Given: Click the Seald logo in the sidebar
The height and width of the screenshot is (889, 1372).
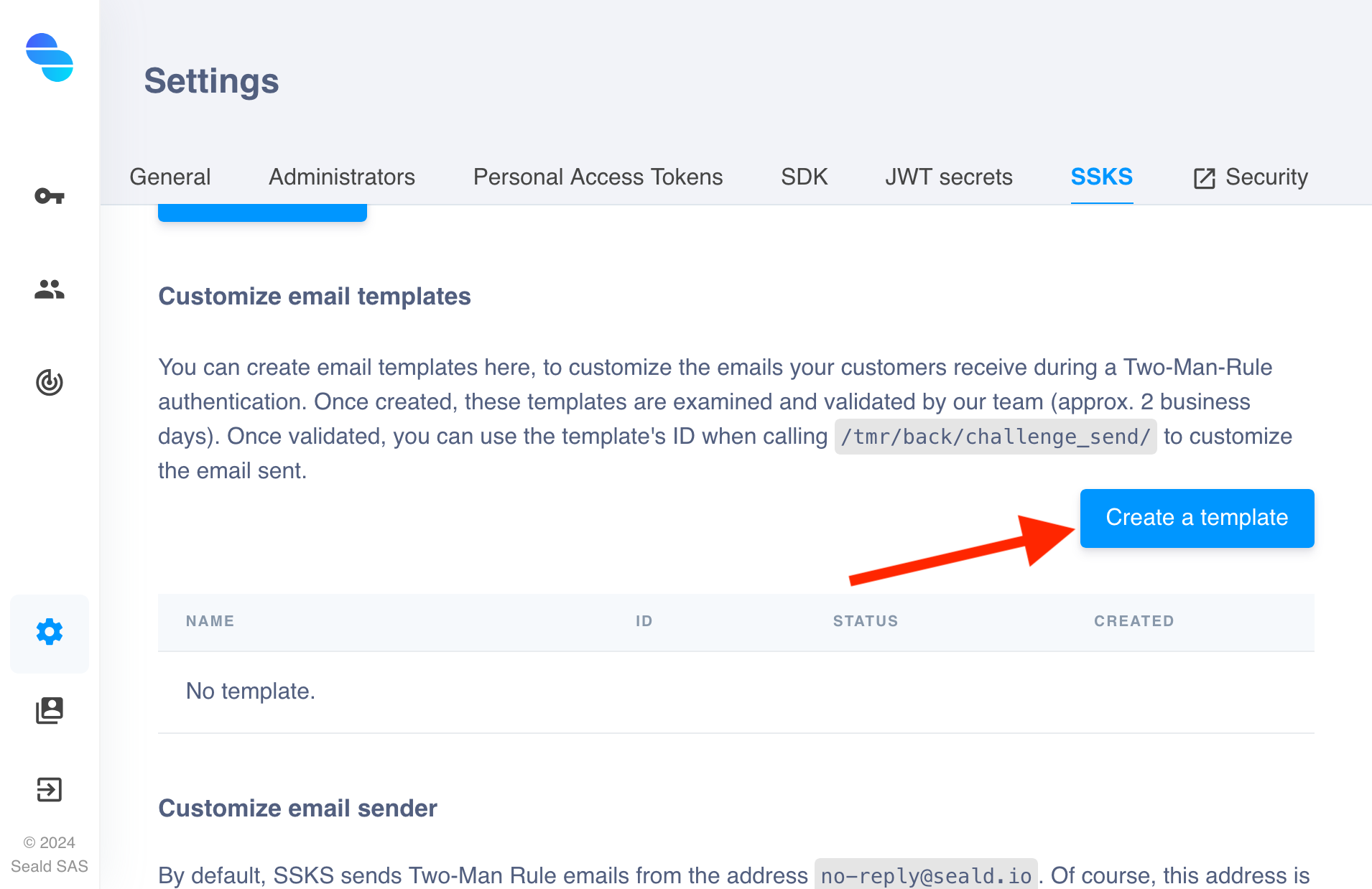Looking at the screenshot, I should click(50, 57).
